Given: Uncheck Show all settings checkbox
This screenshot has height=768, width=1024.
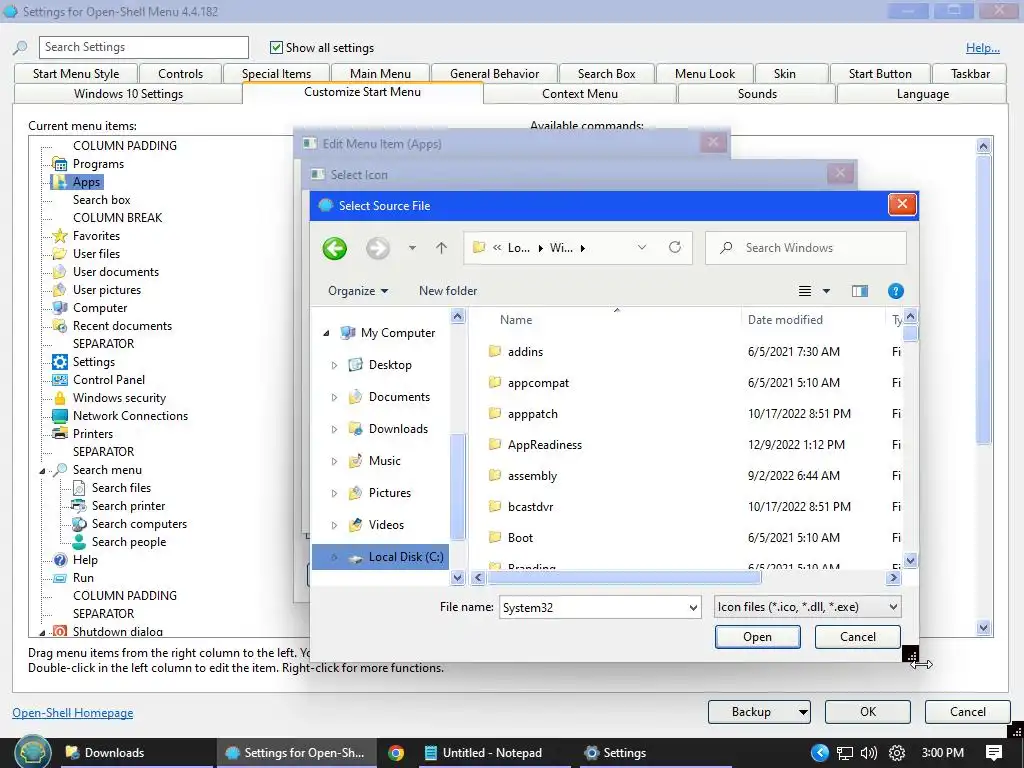Looking at the screenshot, I should point(276,48).
